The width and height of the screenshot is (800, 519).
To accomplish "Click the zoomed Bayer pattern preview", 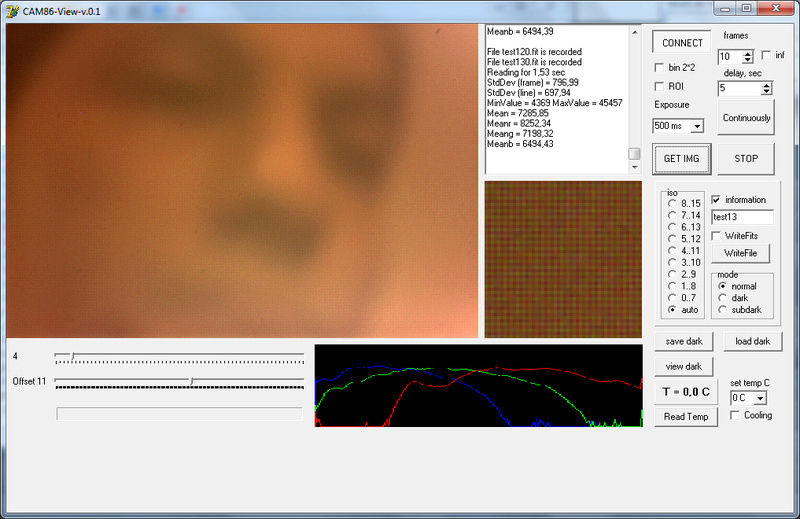I will point(563,259).
